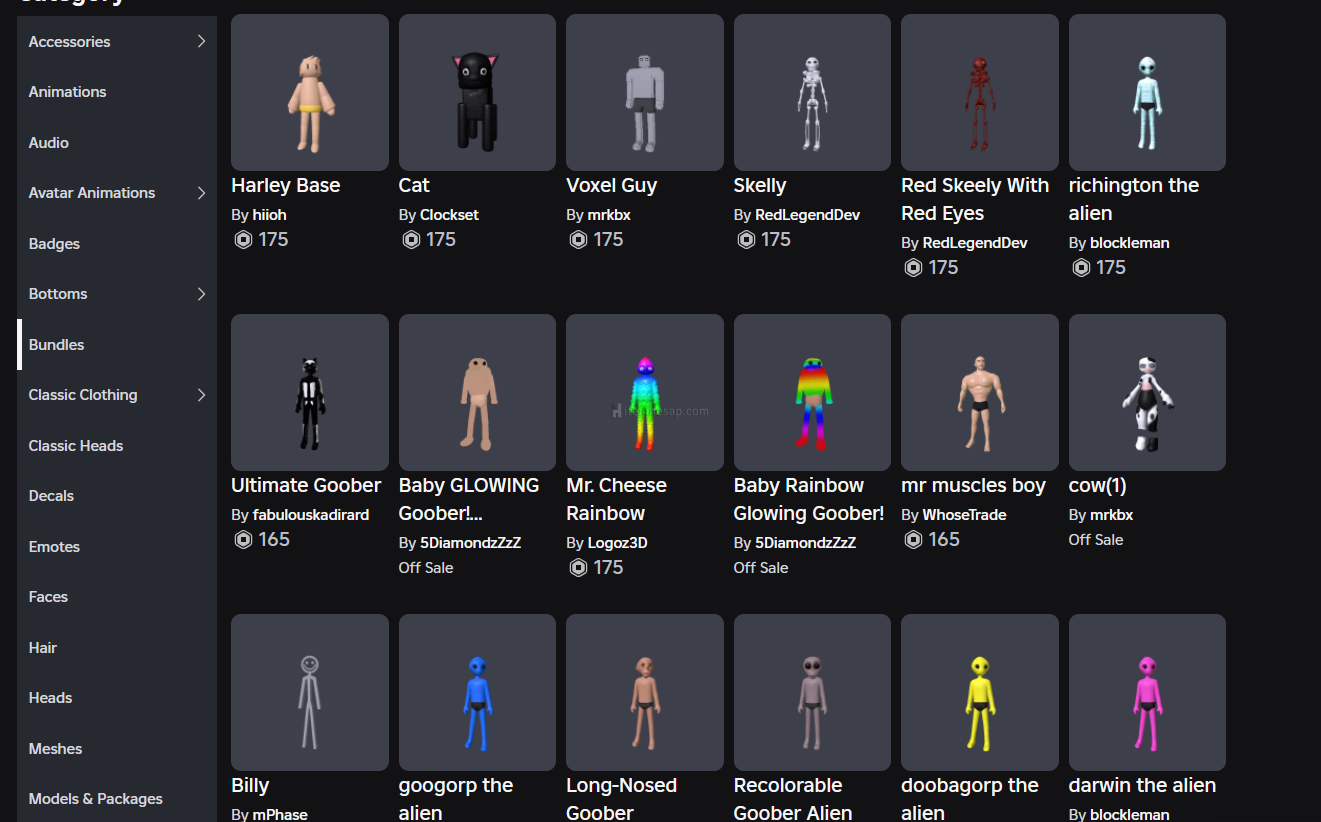The height and width of the screenshot is (822, 1321).
Task: Select the mr muscles boy thumbnail
Action: [979, 392]
